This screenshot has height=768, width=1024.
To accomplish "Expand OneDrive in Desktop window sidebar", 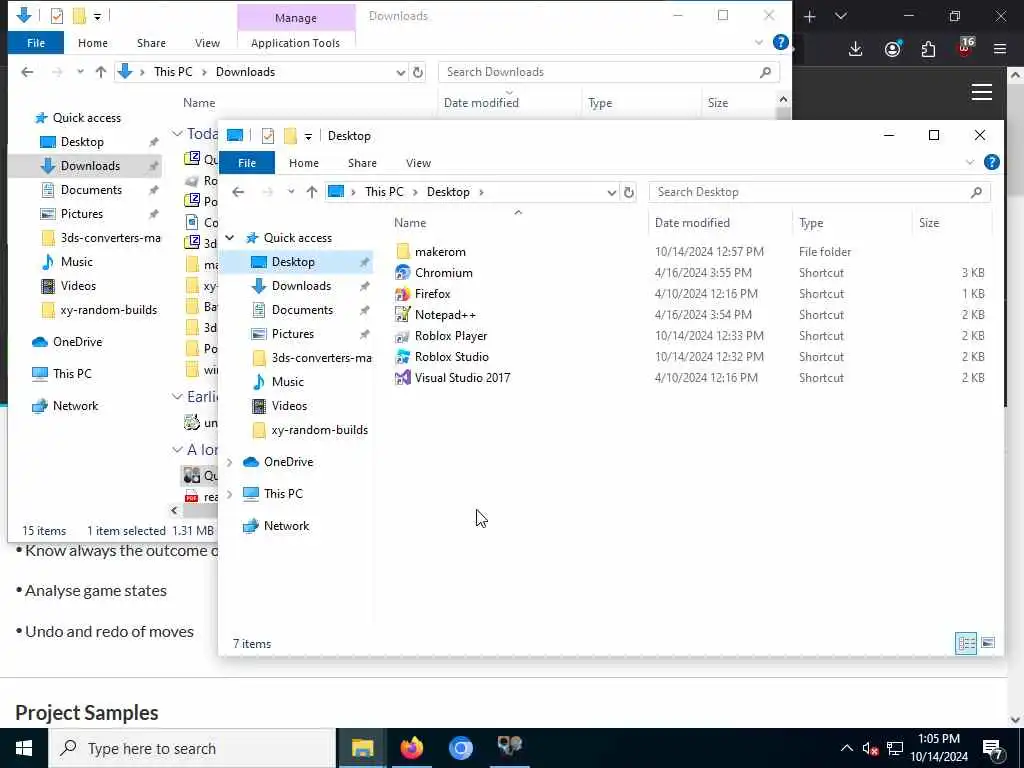I will pyautogui.click(x=230, y=462).
